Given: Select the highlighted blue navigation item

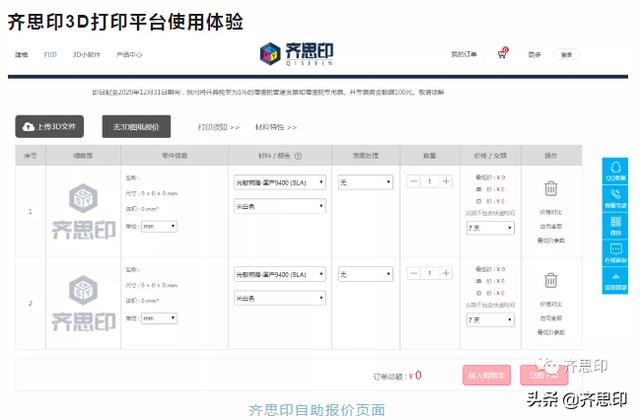Looking at the screenshot, I should click(50, 54).
